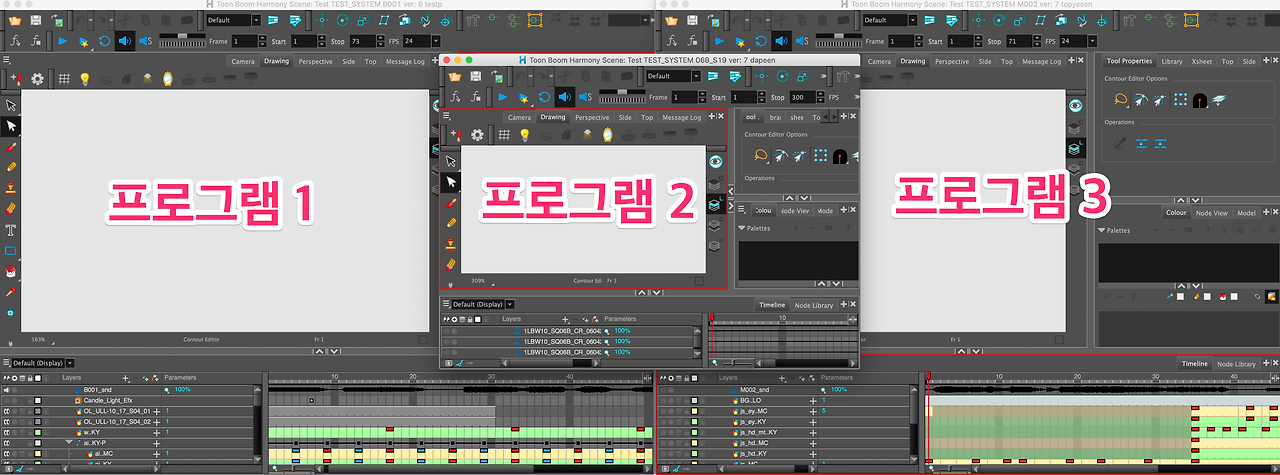This screenshot has width=1280, height=475.
Task: Toggle Sound button in middle window
Action: [x=565, y=97]
